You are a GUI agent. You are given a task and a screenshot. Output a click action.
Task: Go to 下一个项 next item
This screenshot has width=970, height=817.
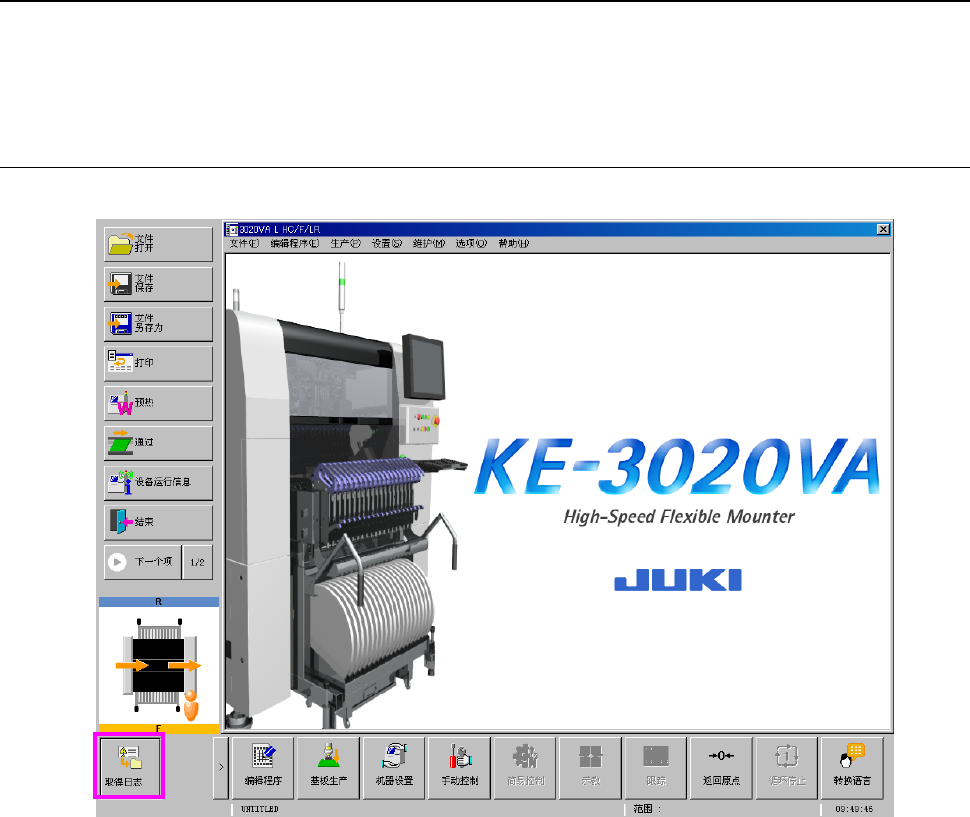coord(143,562)
